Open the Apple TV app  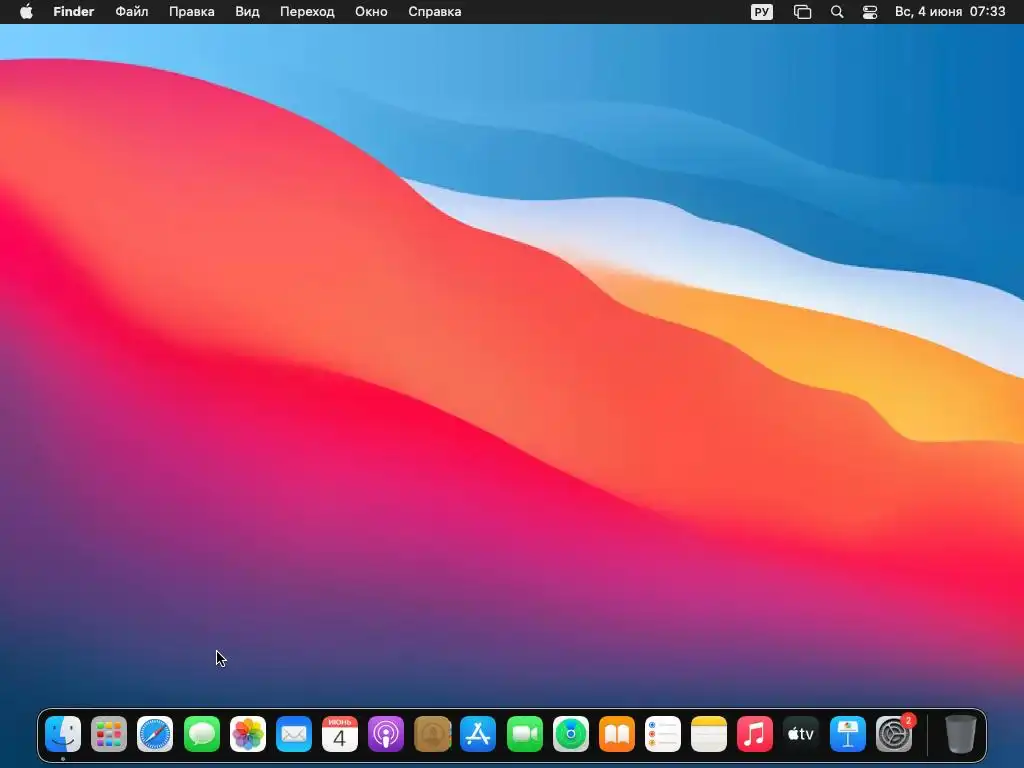(x=801, y=734)
